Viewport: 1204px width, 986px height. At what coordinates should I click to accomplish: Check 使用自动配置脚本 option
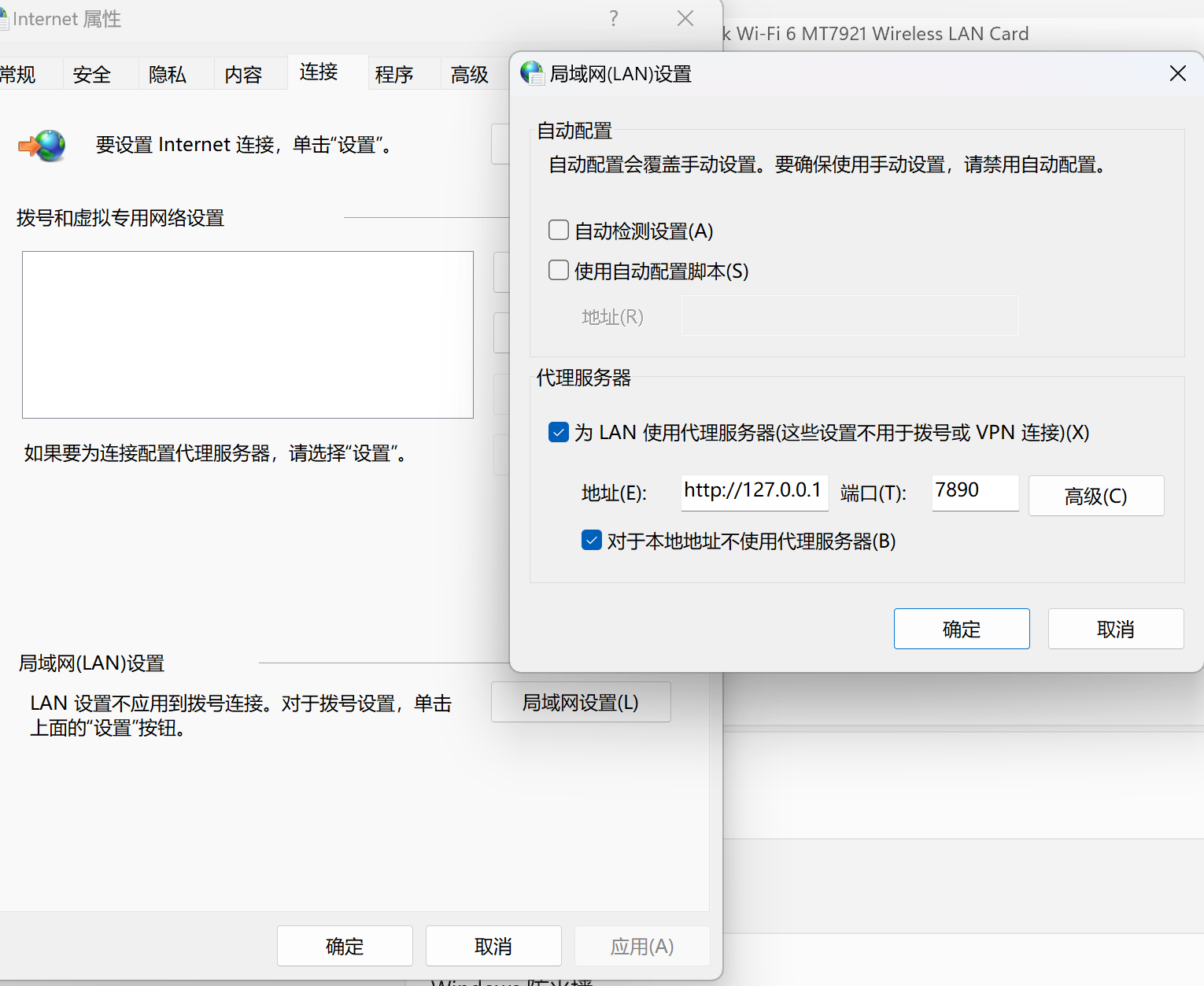(x=559, y=271)
